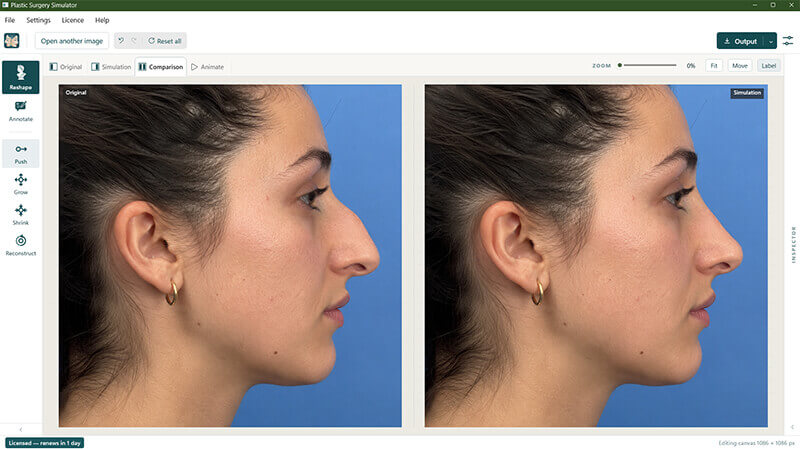This screenshot has width=800, height=449.
Task: Choose the Grow tool
Action: click(20, 184)
